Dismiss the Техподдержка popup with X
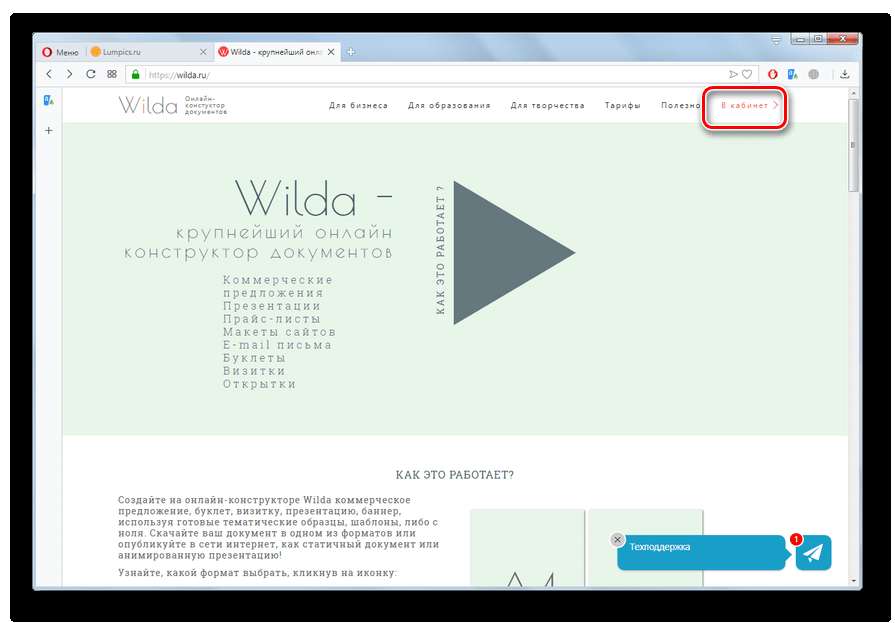895x623 pixels. pyautogui.click(x=617, y=540)
